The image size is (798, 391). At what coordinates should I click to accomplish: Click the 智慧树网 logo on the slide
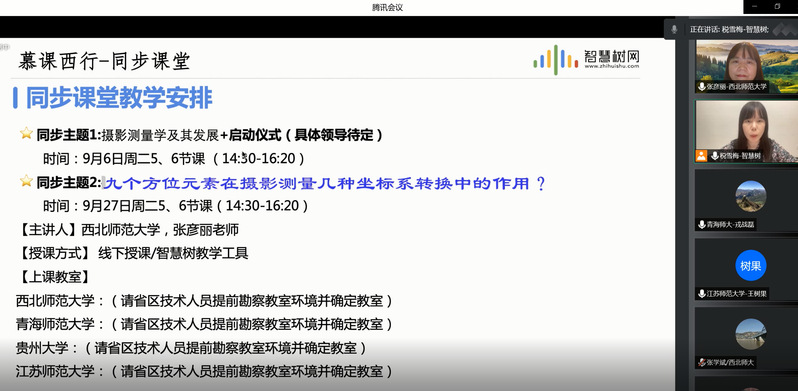pyautogui.click(x=586, y=60)
